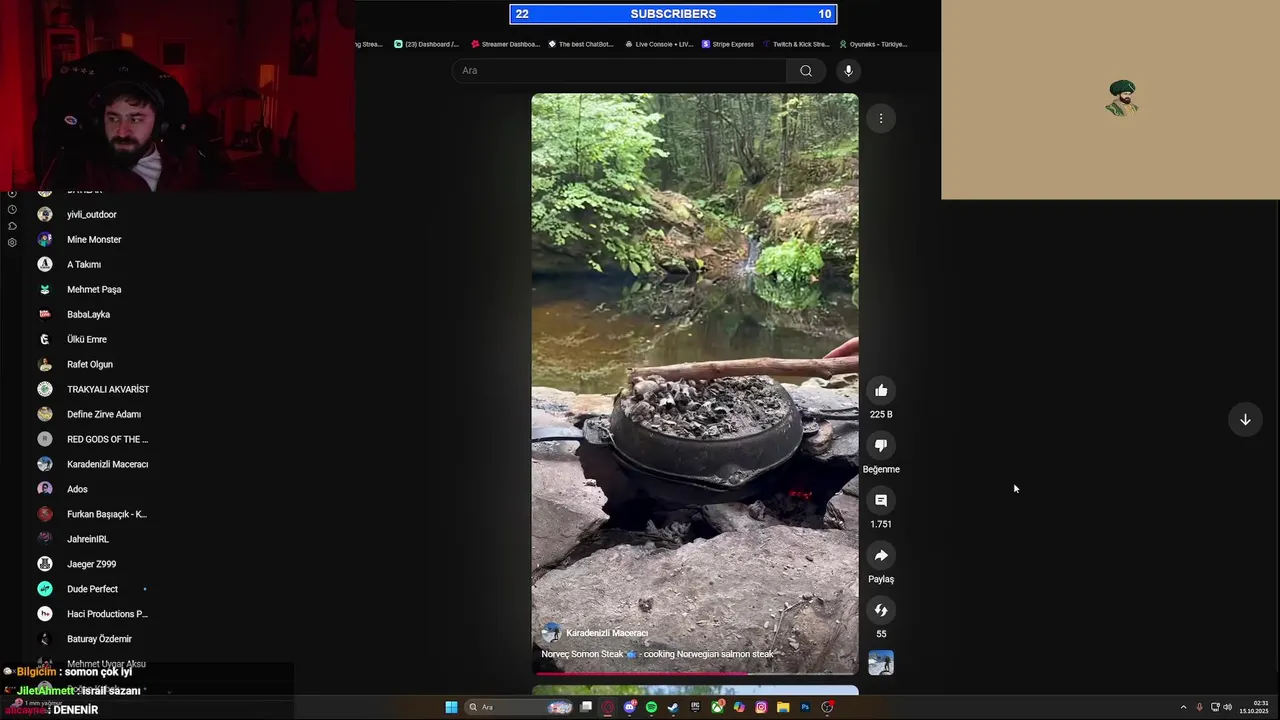Viewport: 1280px width, 720px height.
Task: Click inside the Ara search field
Action: click(619, 71)
